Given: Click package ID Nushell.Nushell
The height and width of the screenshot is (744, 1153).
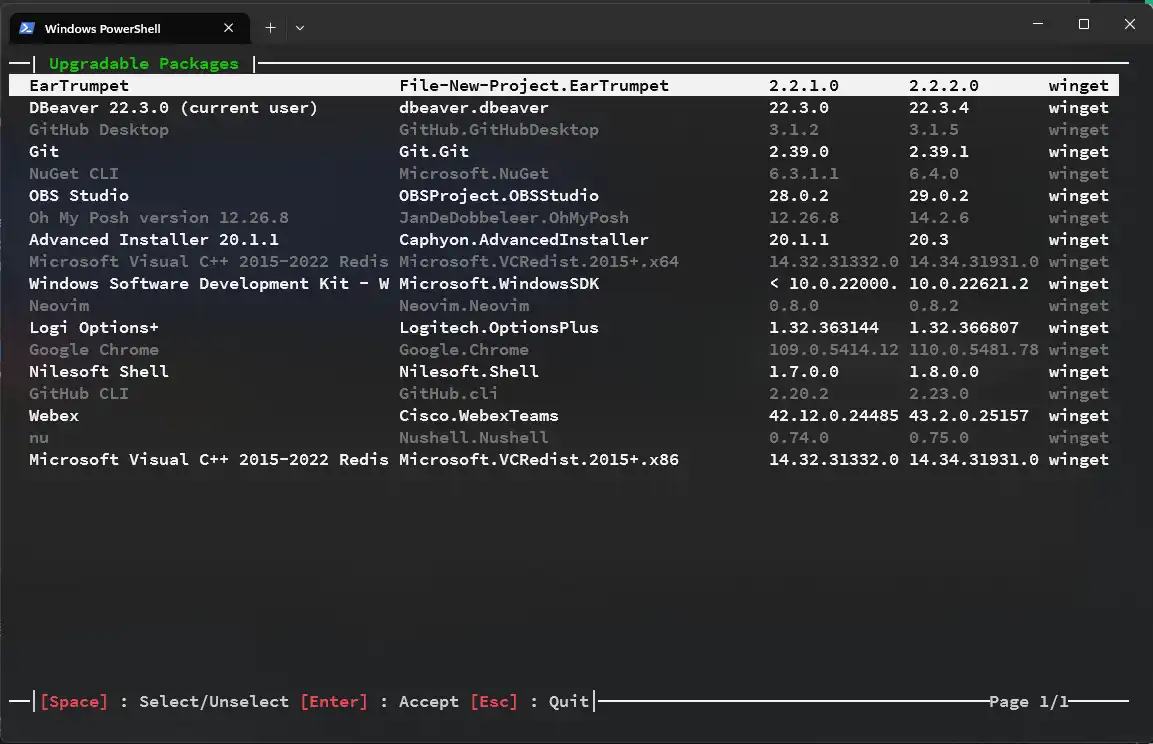Looking at the screenshot, I should pos(474,437).
